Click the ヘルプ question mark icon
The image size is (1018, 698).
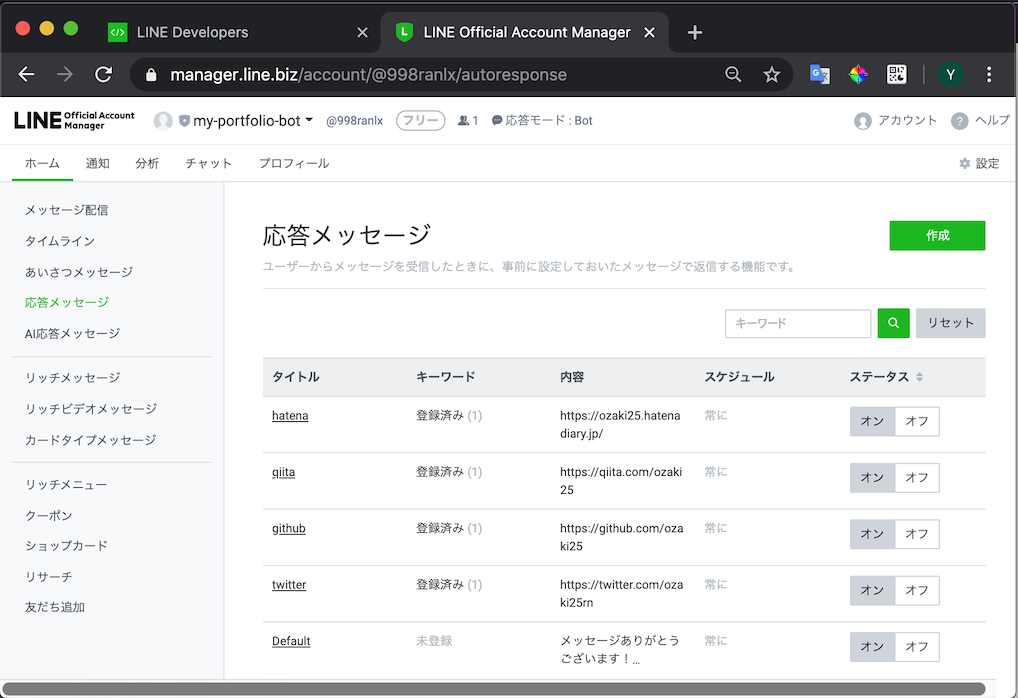[x=960, y=121]
